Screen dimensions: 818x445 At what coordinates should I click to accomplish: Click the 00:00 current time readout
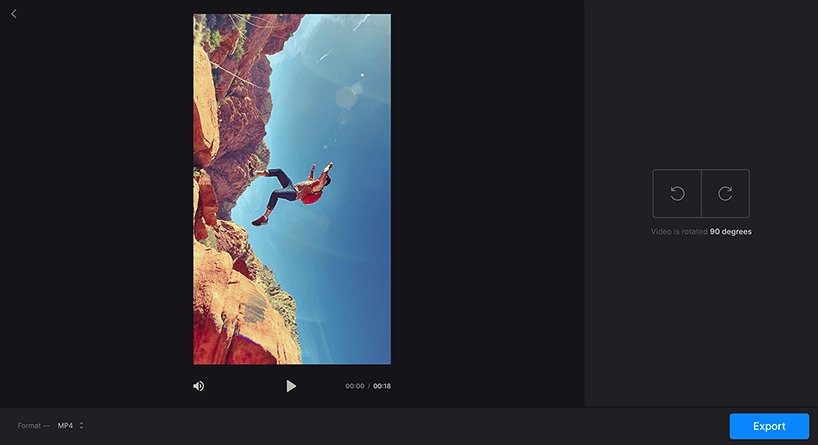354,386
